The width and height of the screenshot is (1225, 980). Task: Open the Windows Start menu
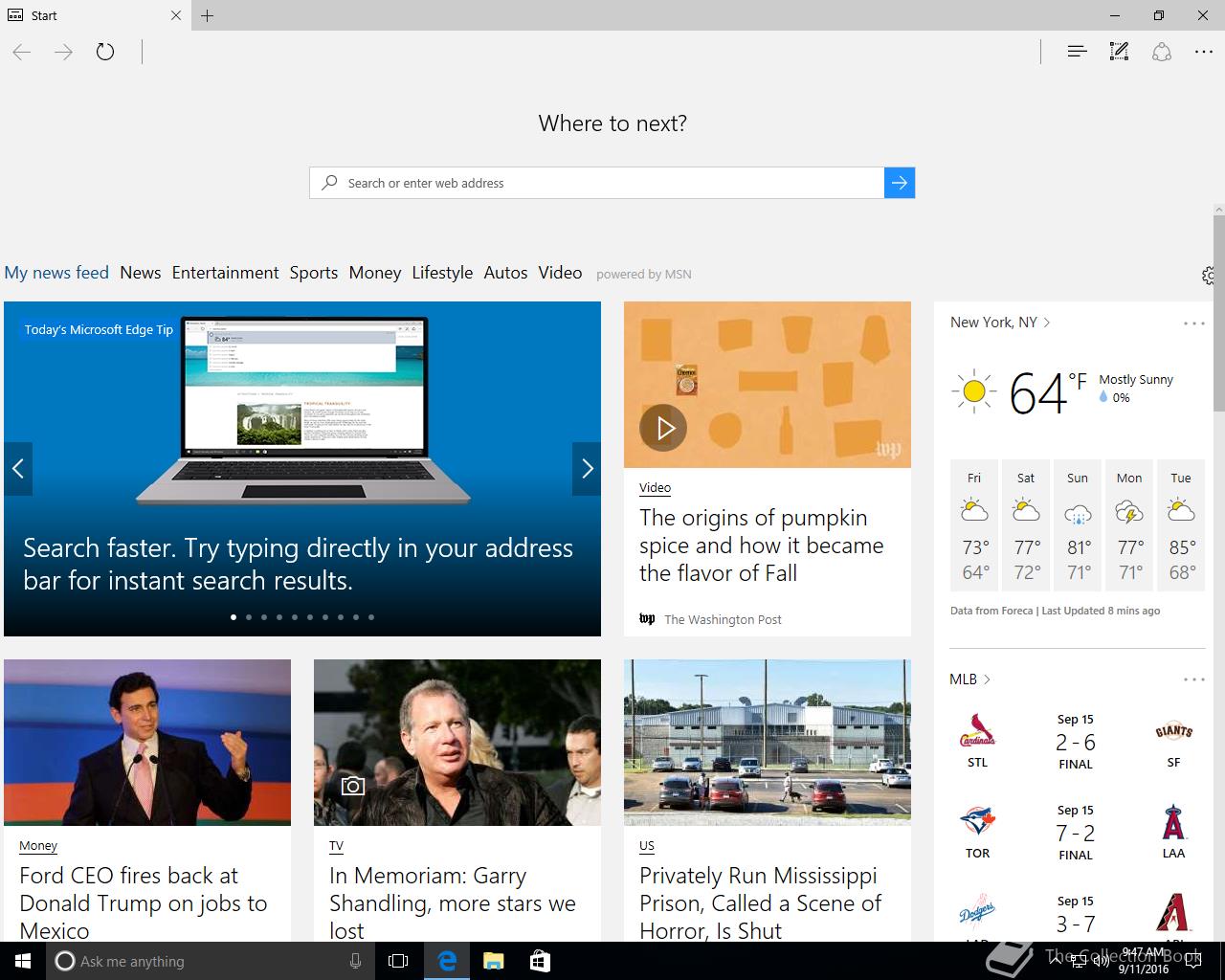(x=23, y=961)
